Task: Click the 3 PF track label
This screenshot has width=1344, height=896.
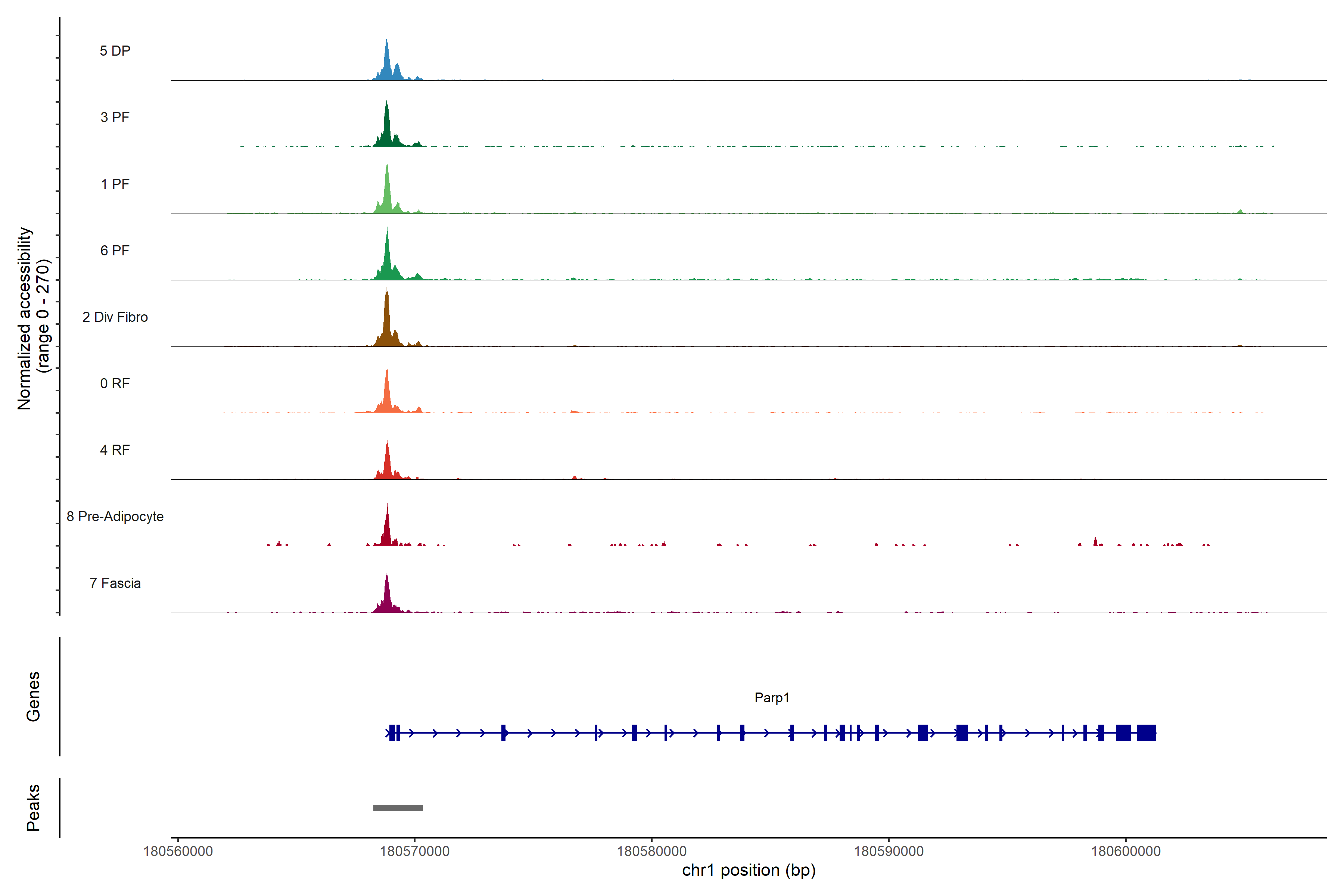Action: pyautogui.click(x=115, y=117)
